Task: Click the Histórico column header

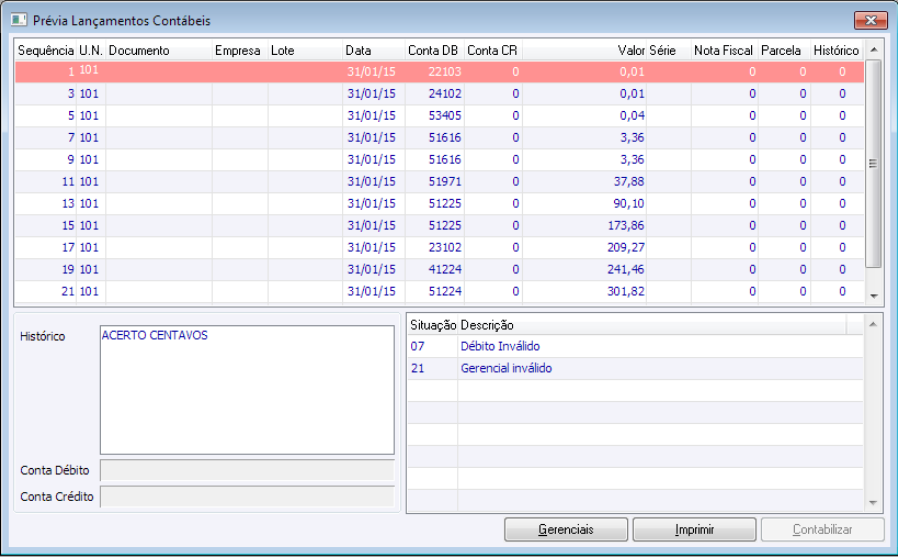Action: coord(837,50)
